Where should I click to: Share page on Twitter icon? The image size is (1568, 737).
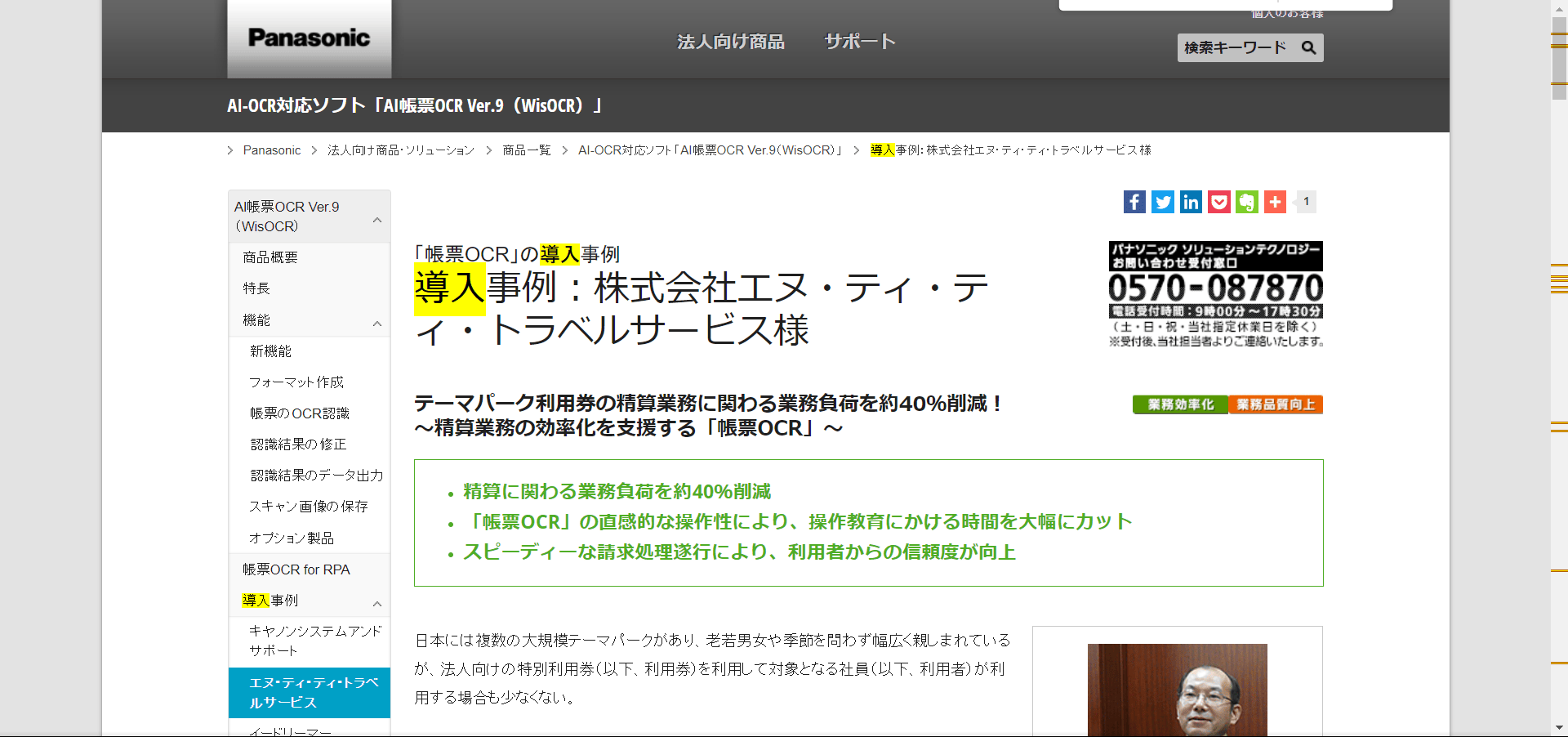tap(1163, 202)
